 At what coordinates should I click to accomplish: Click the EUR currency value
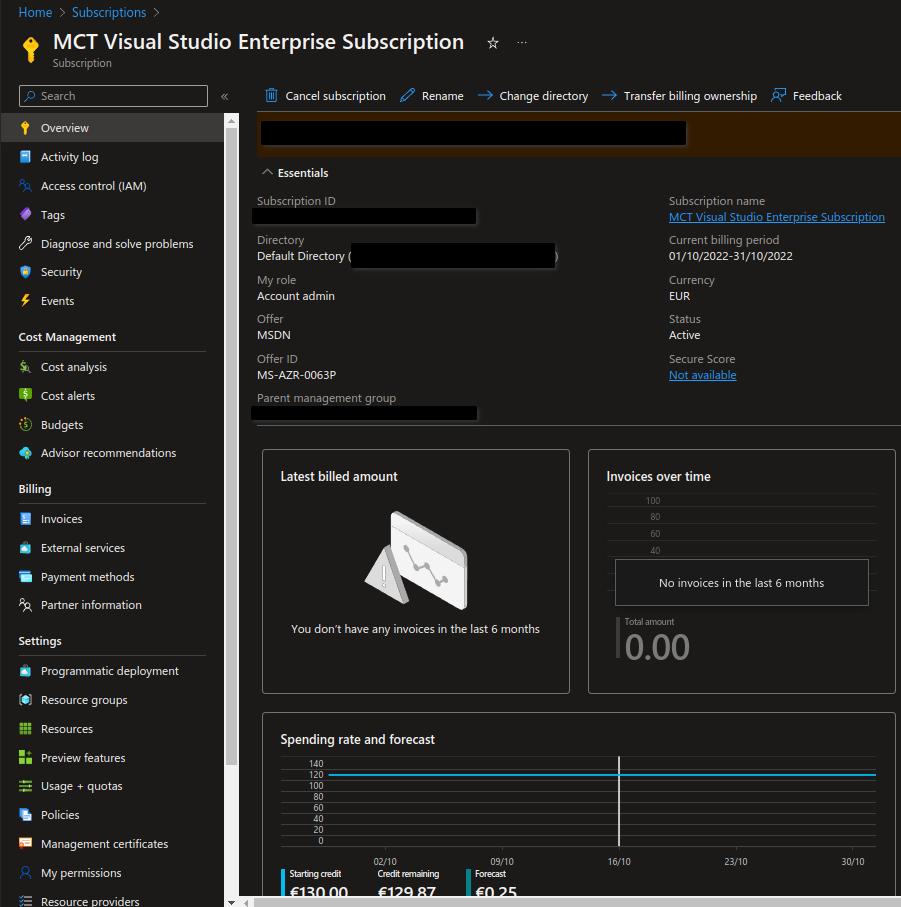680,296
